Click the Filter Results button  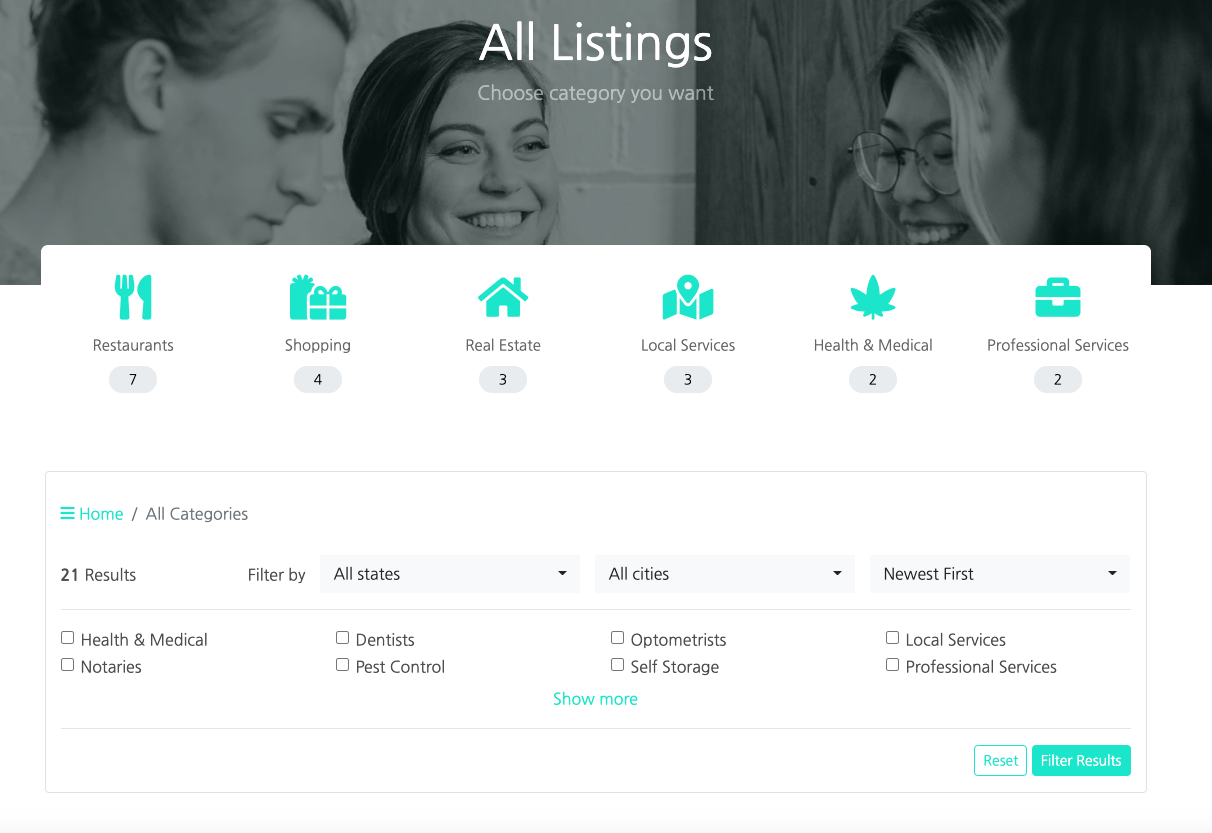1081,761
